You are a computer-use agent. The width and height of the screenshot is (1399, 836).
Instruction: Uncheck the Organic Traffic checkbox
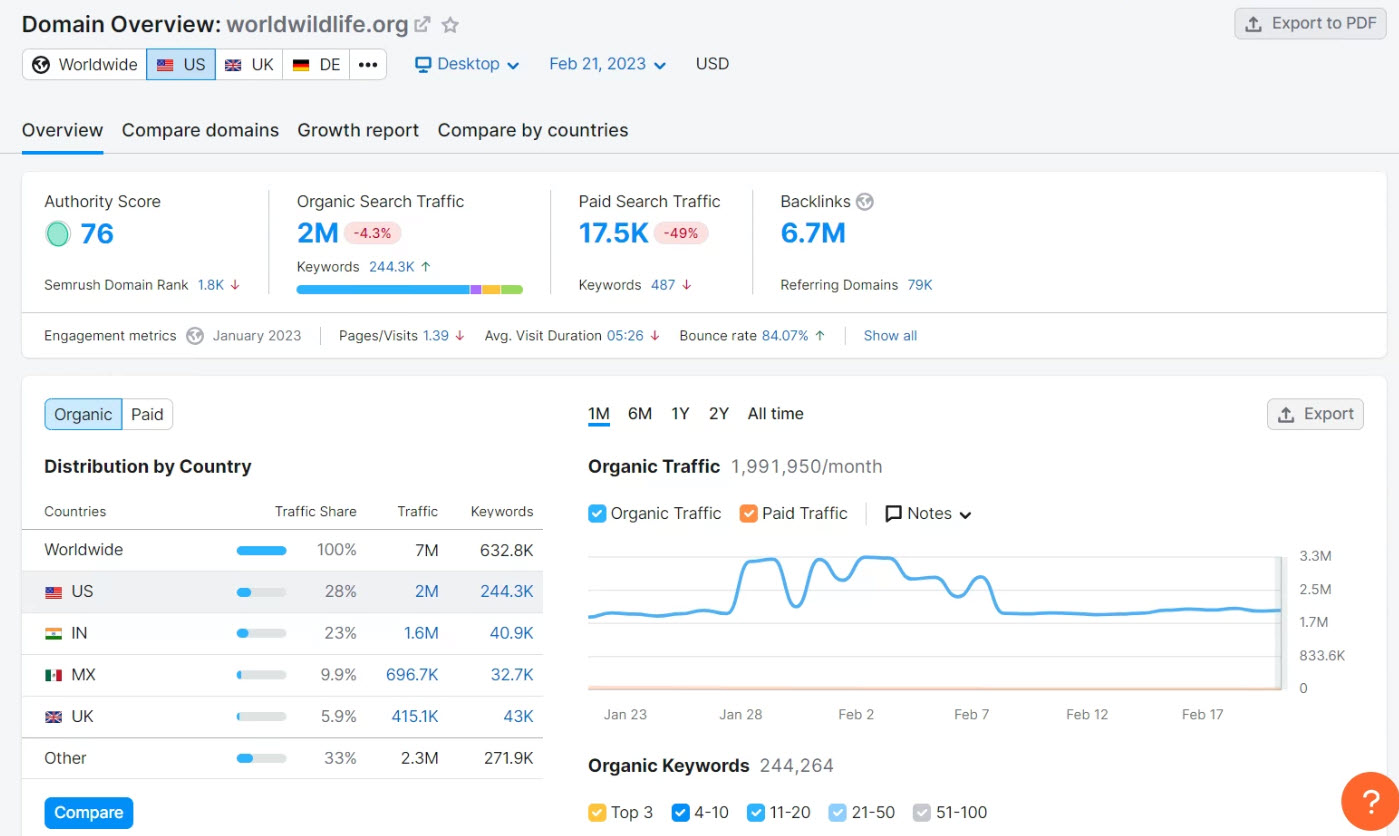tap(597, 513)
